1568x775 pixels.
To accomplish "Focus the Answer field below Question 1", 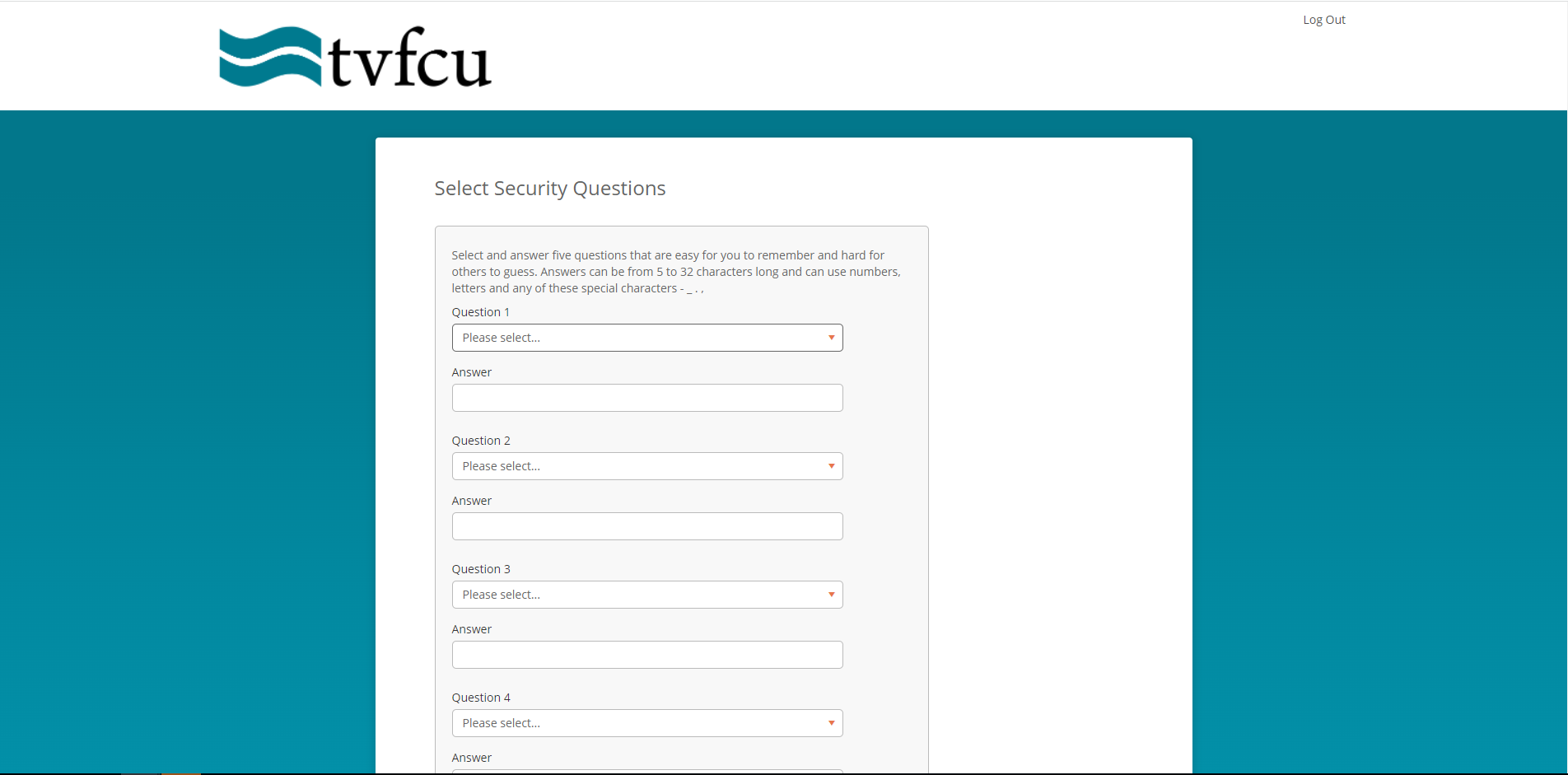I will [647, 398].
